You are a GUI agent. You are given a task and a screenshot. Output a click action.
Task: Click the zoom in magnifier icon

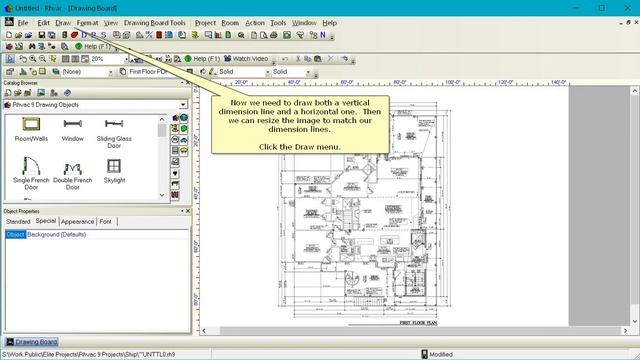pyautogui.click(x=33, y=59)
